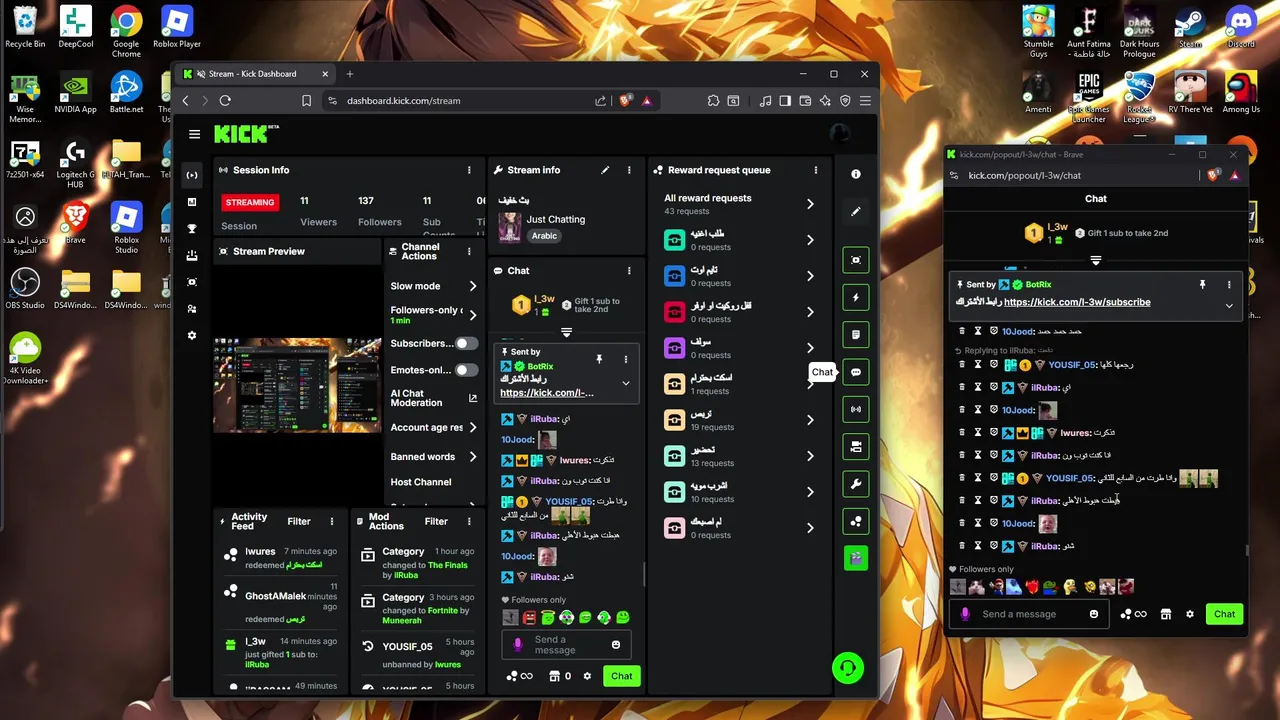This screenshot has width=1280, height=720.
Task: Click the green support headset button
Action: point(848,667)
